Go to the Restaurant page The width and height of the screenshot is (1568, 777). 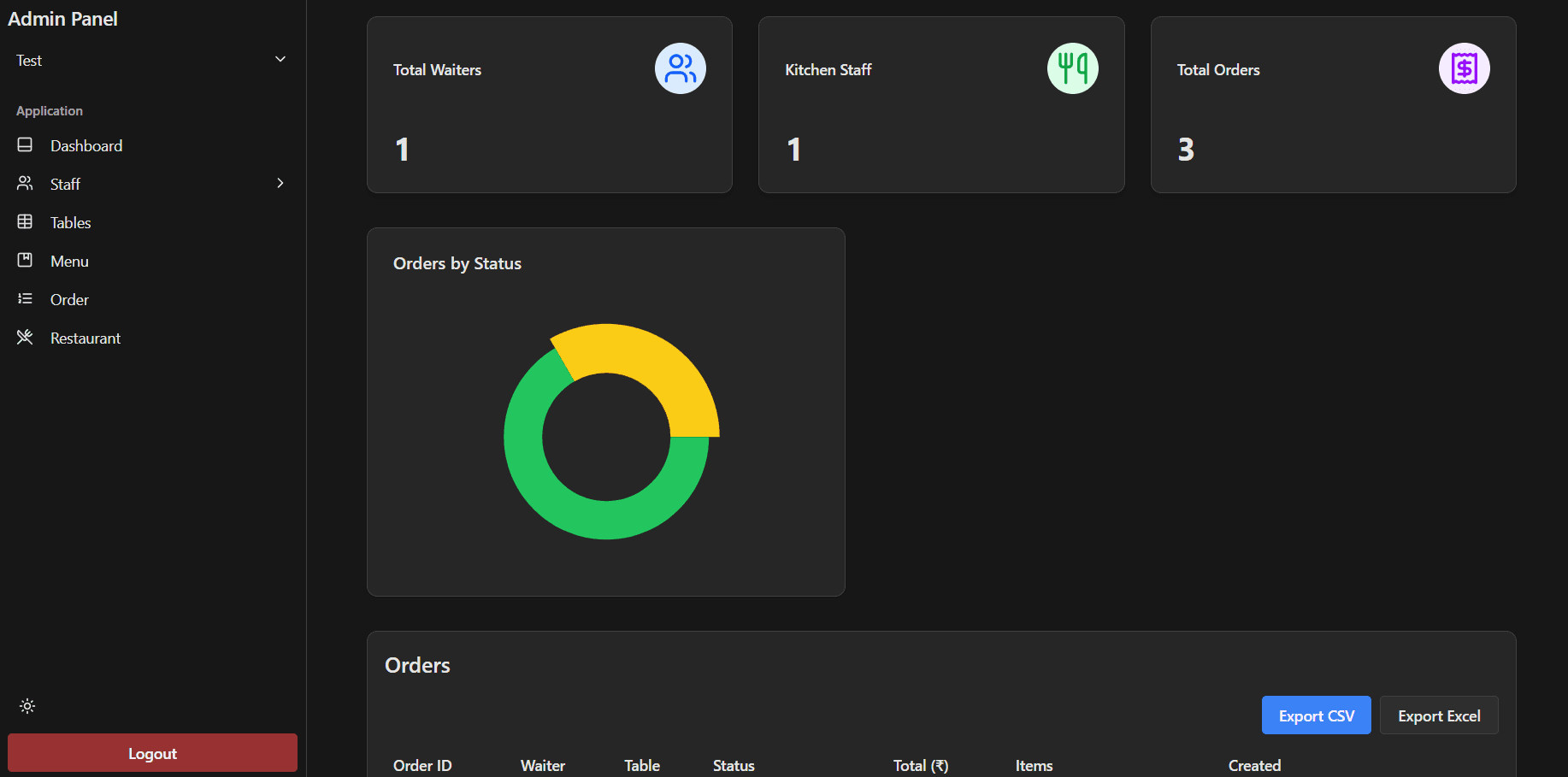pos(152,338)
